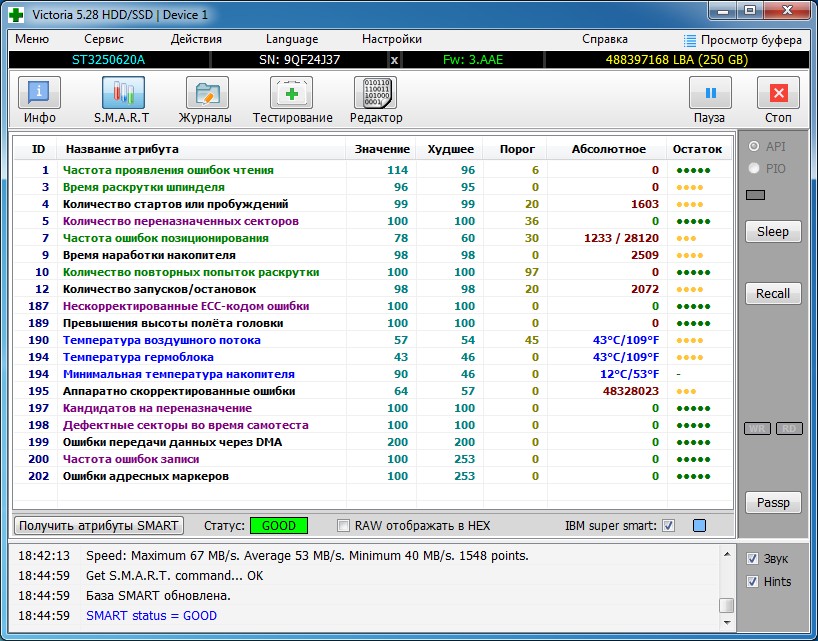This screenshot has height=641, width=818.
Task: Click the green cross Victoria title icon
Action: [x=16, y=15]
